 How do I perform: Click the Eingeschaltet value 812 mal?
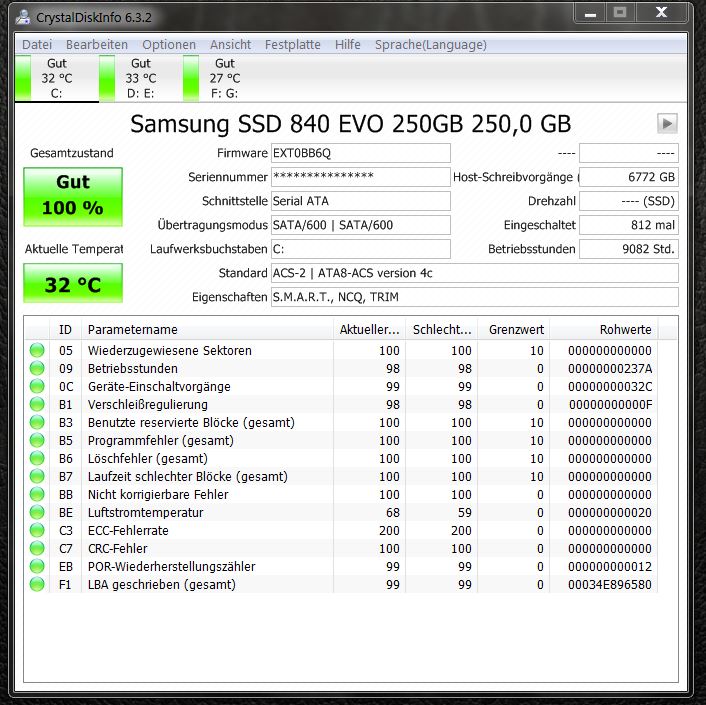click(x=629, y=225)
